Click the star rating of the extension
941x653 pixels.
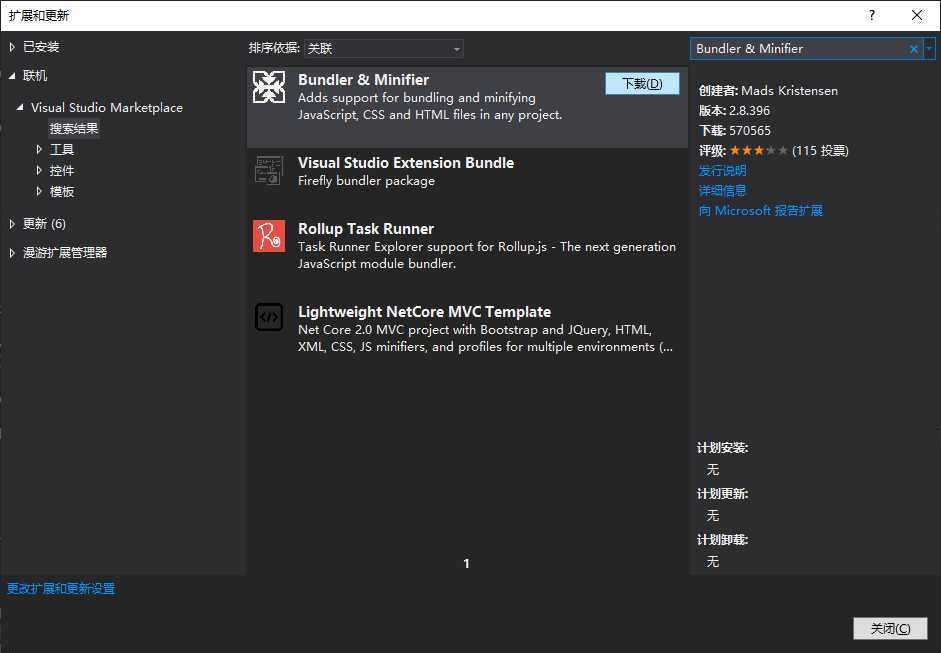pyautogui.click(x=759, y=151)
